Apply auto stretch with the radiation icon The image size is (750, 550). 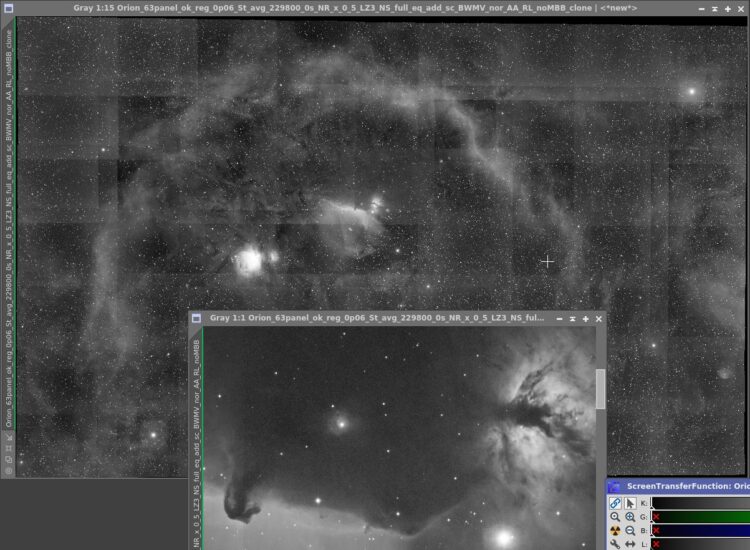(615, 530)
